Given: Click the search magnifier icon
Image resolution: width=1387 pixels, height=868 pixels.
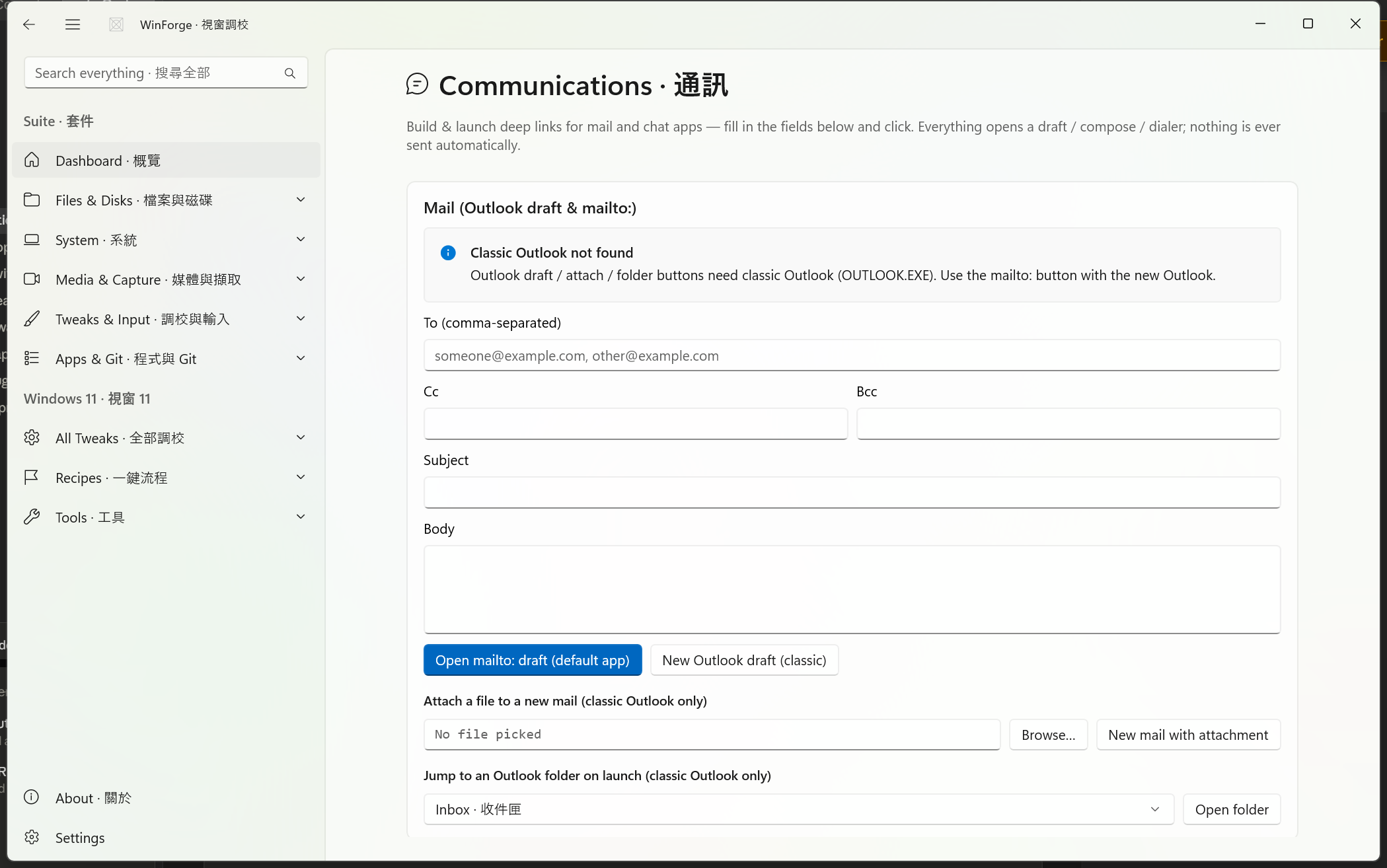Looking at the screenshot, I should 290,73.
